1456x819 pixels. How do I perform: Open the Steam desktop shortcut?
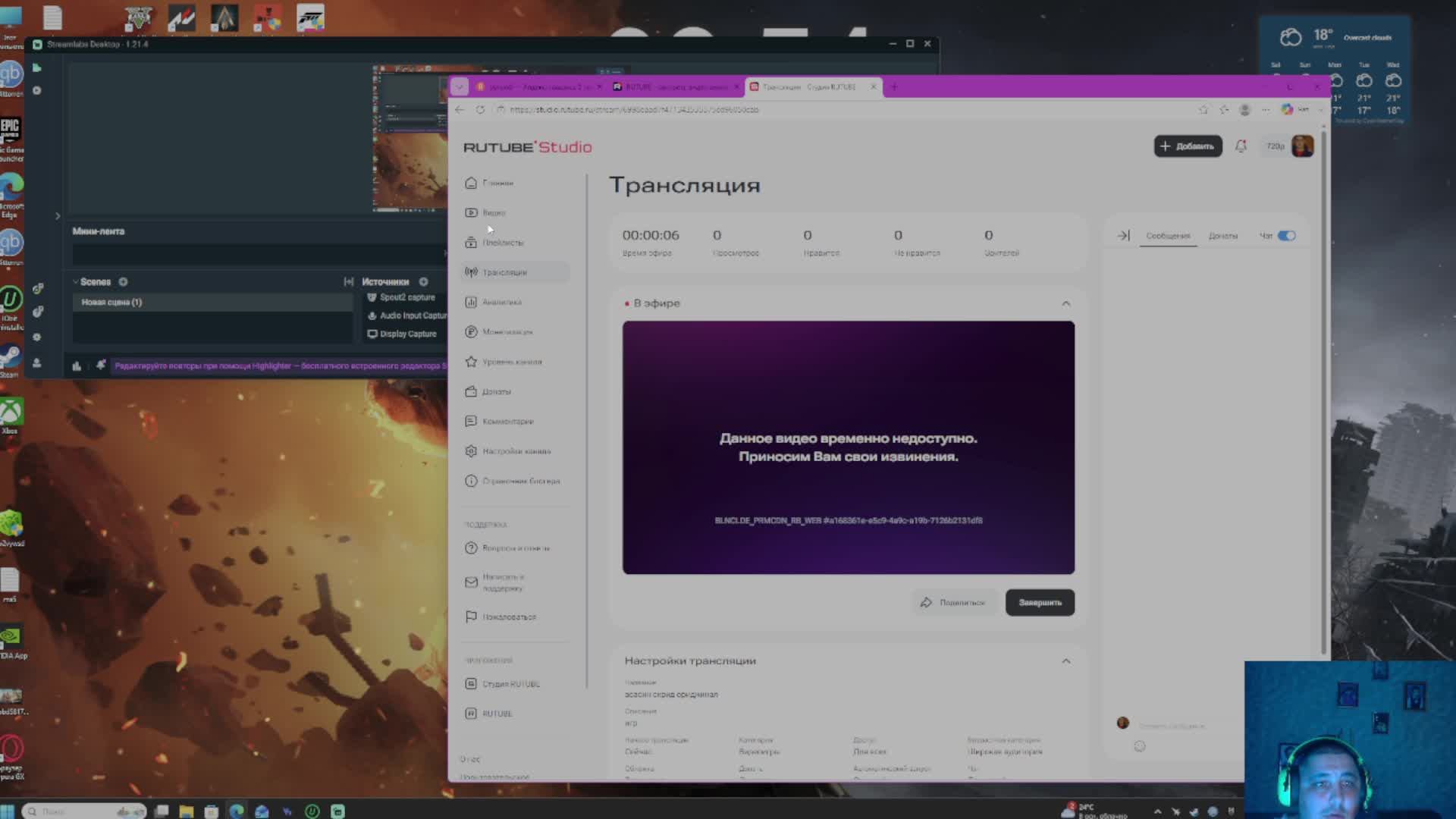point(11,359)
